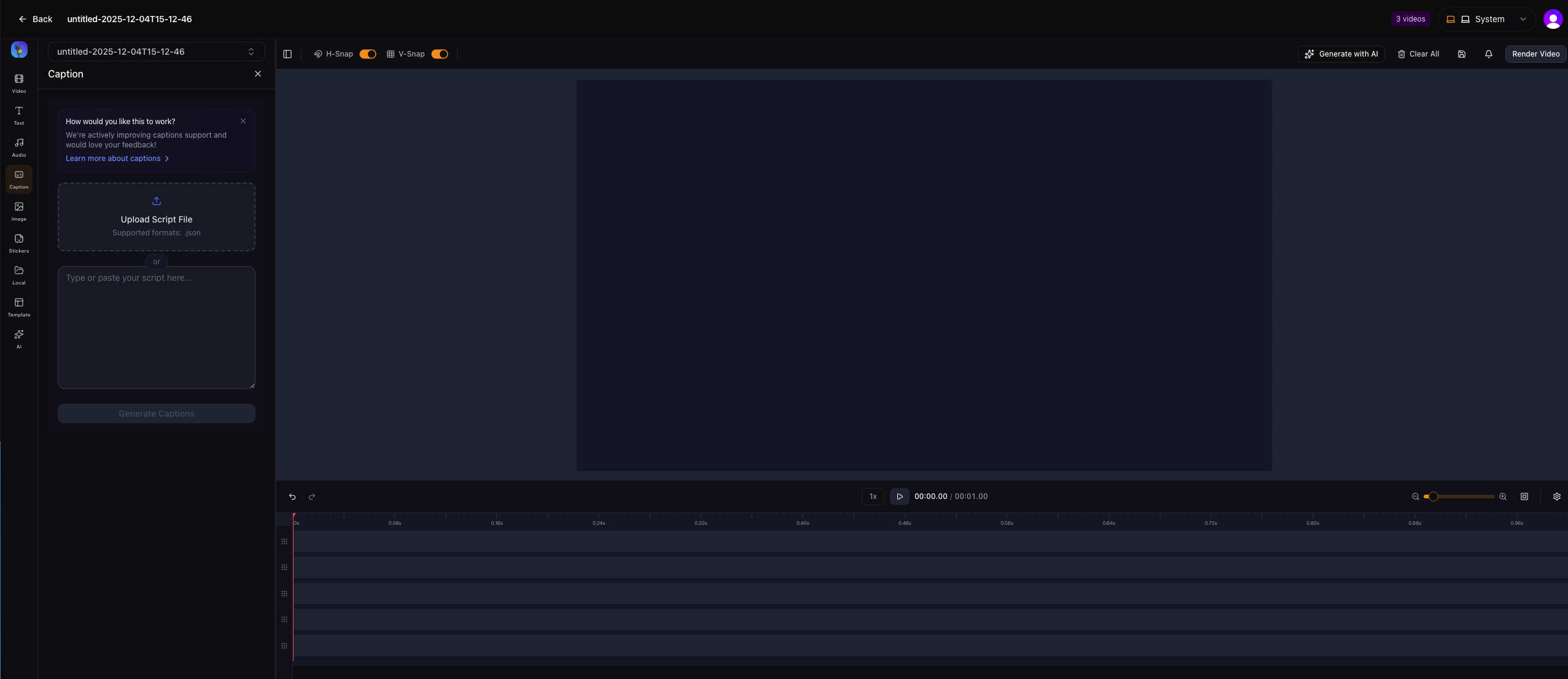Image resolution: width=1568 pixels, height=679 pixels.
Task: Switch to the Audio sidebar tab
Action: pos(19,147)
